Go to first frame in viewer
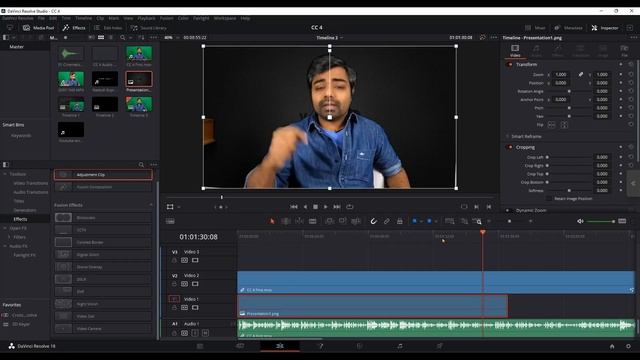Image resolution: width=640 pixels, height=360 pixels. tap(293, 207)
